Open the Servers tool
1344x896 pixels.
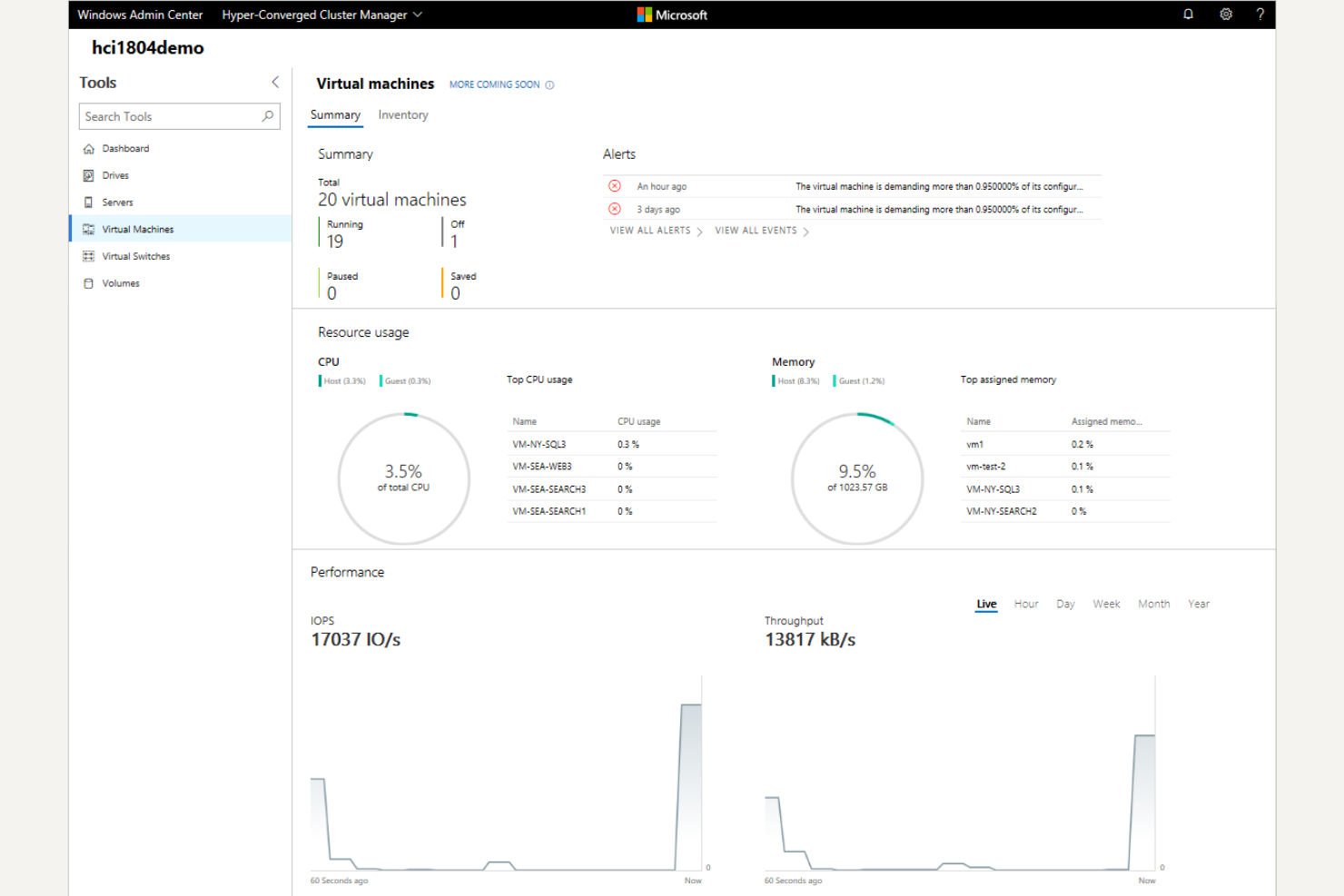pyautogui.click(x=118, y=202)
